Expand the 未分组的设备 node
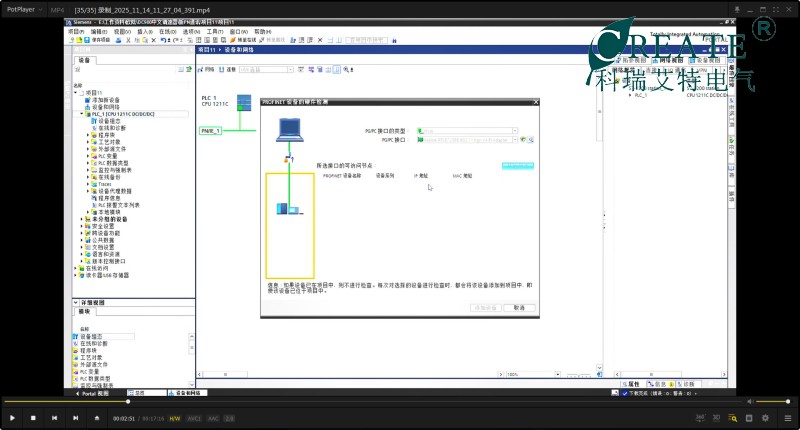 click(x=82, y=219)
